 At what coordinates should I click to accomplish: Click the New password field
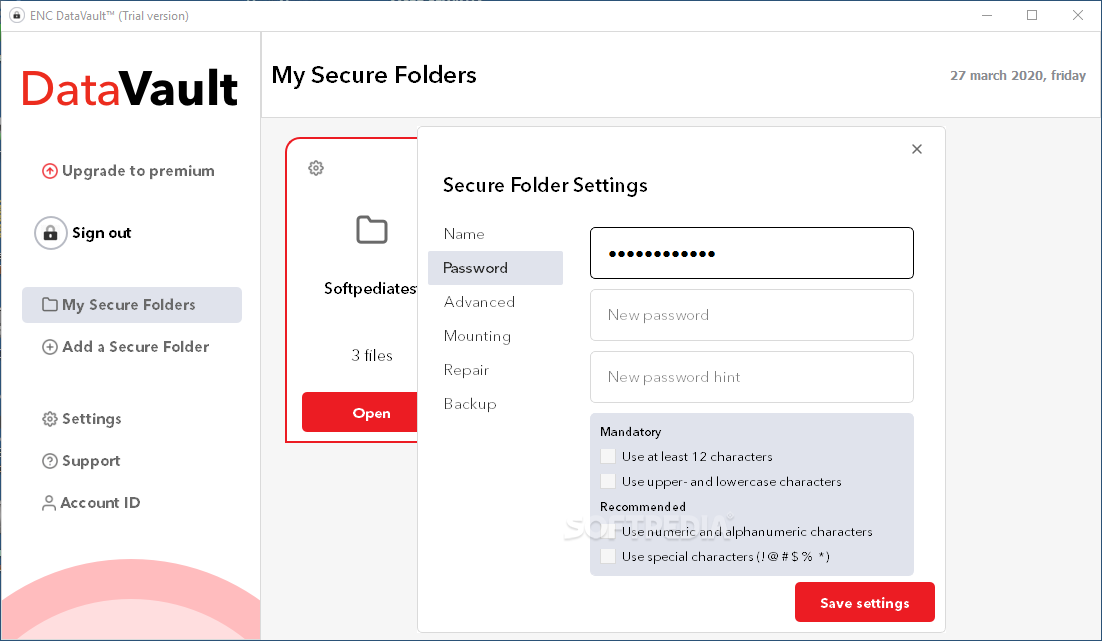(x=751, y=315)
